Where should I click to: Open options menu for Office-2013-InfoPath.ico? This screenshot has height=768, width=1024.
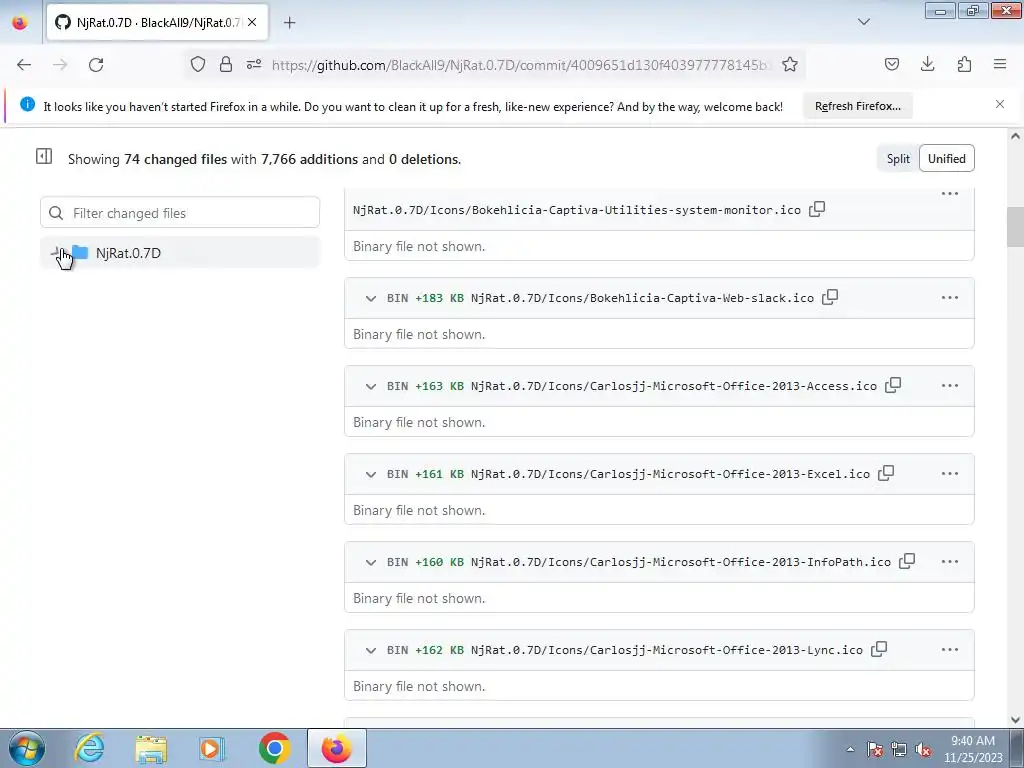(950, 562)
